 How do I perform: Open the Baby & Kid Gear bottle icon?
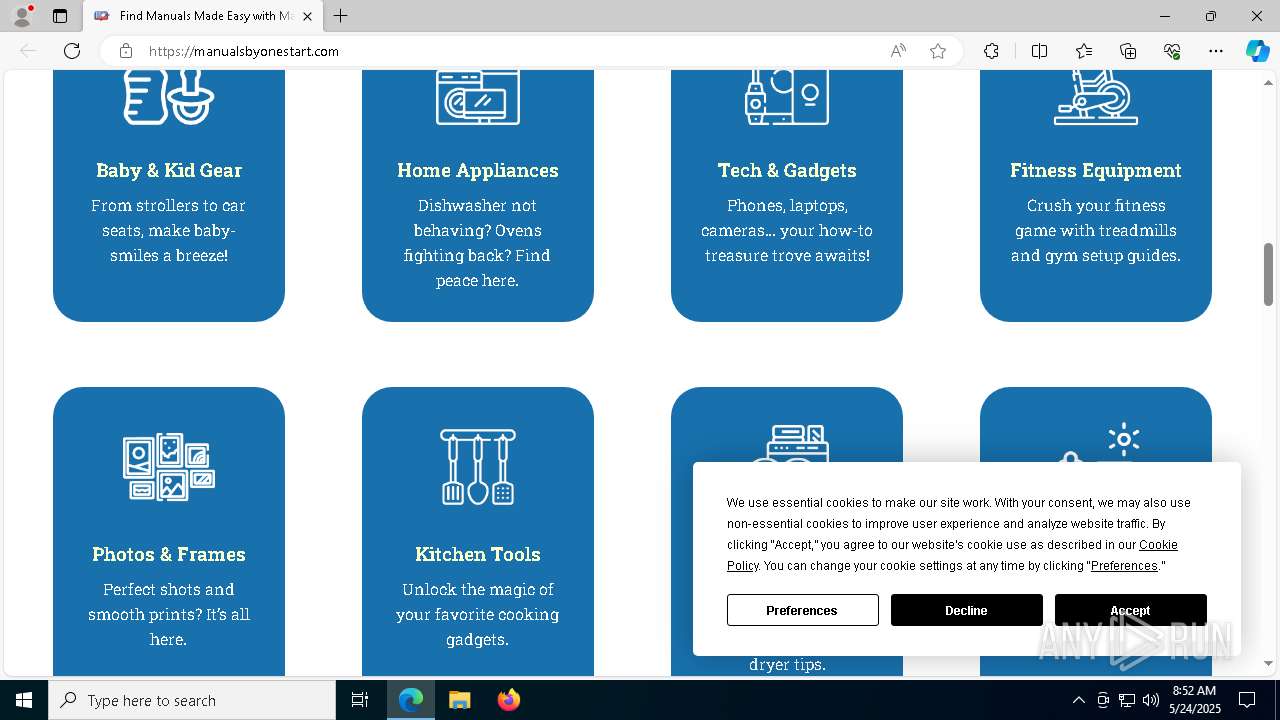(x=168, y=97)
